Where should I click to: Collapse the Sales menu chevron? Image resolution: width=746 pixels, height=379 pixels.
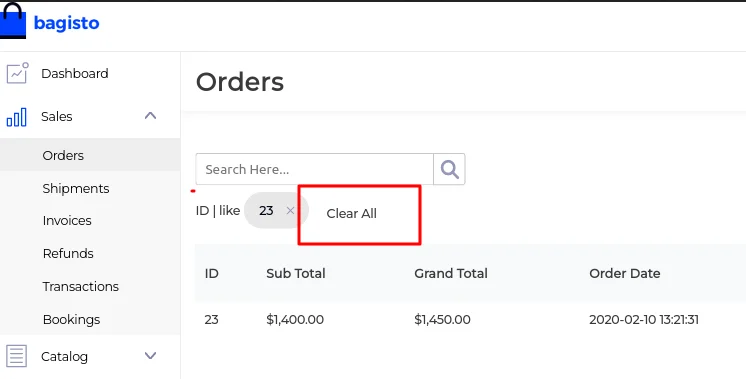click(x=150, y=116)
